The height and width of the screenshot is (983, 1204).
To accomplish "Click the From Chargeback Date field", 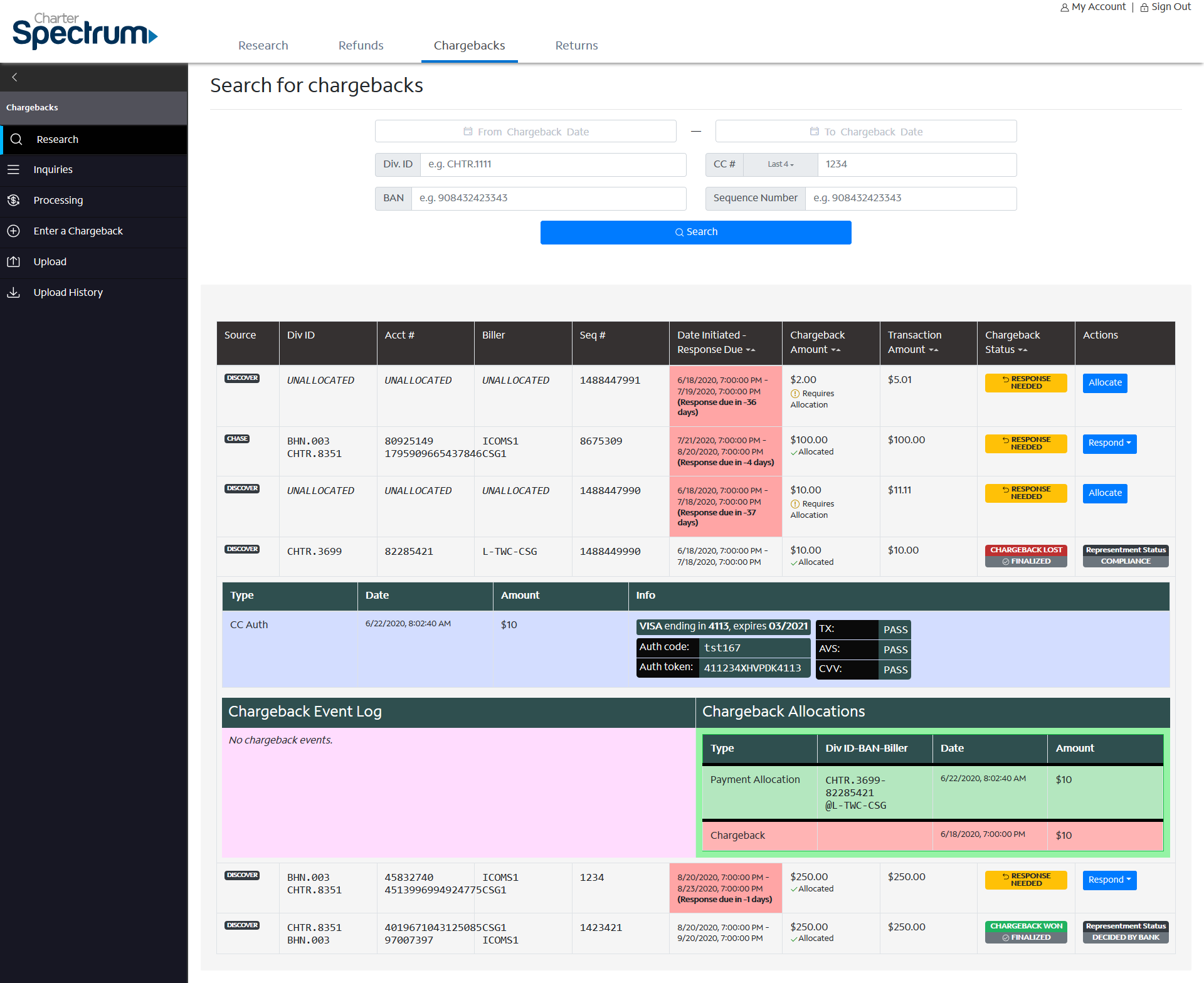I will [x=525, y=132].
